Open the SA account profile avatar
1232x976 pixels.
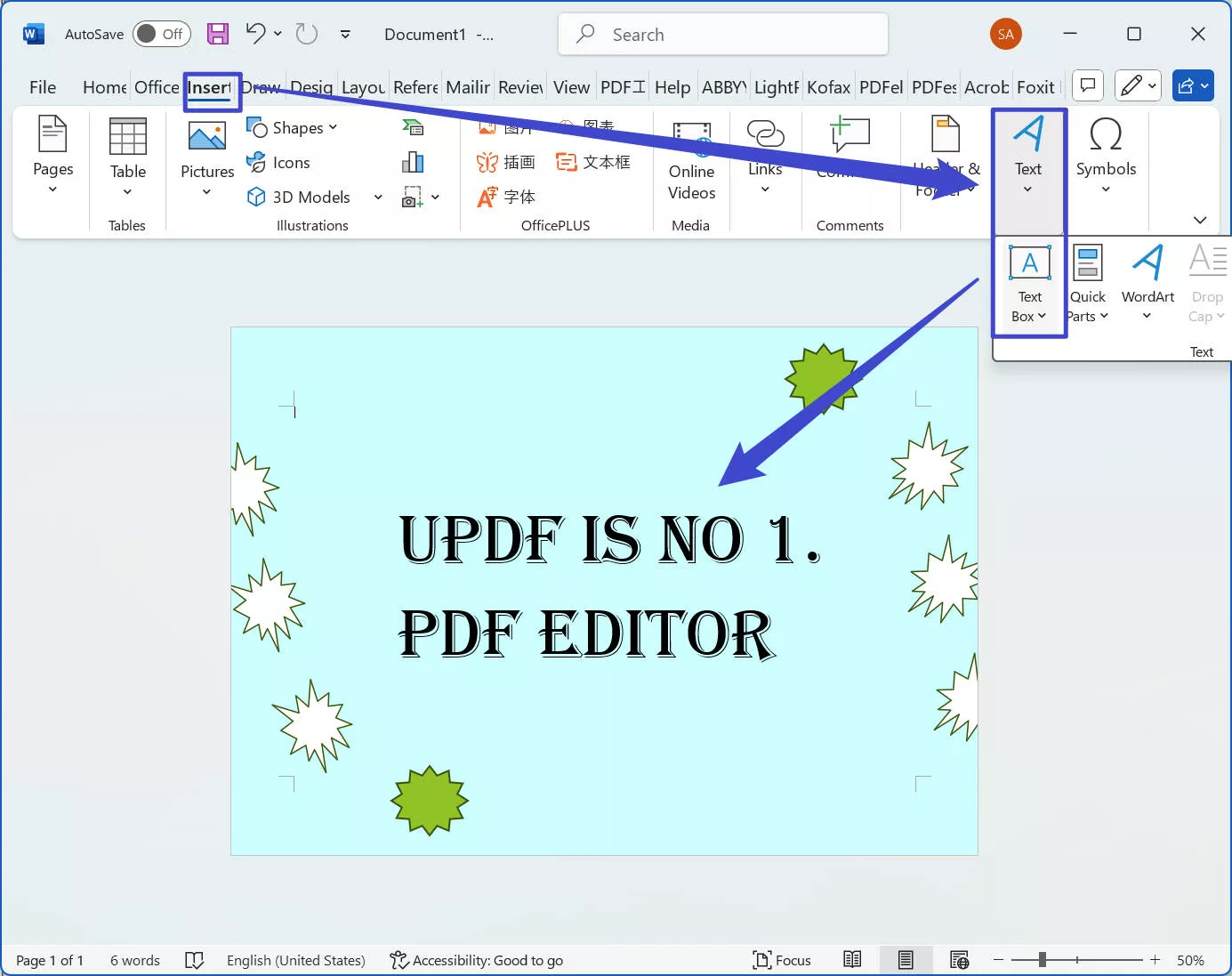[1006, 34]
